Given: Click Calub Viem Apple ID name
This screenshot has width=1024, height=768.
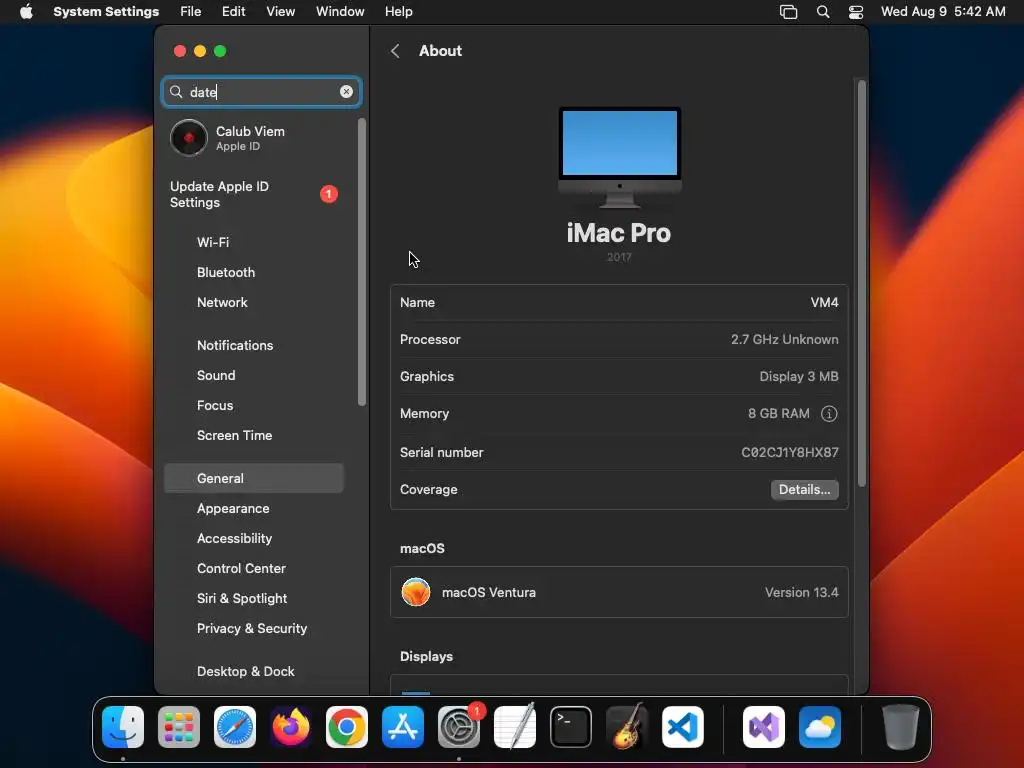Looking at the screenshot, I should (x=250, y=131).
